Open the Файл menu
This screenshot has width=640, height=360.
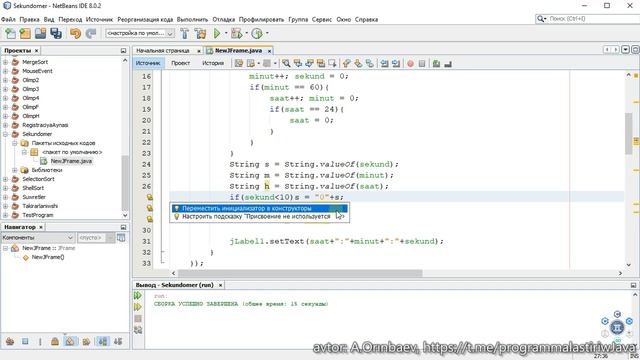[8, 19]
